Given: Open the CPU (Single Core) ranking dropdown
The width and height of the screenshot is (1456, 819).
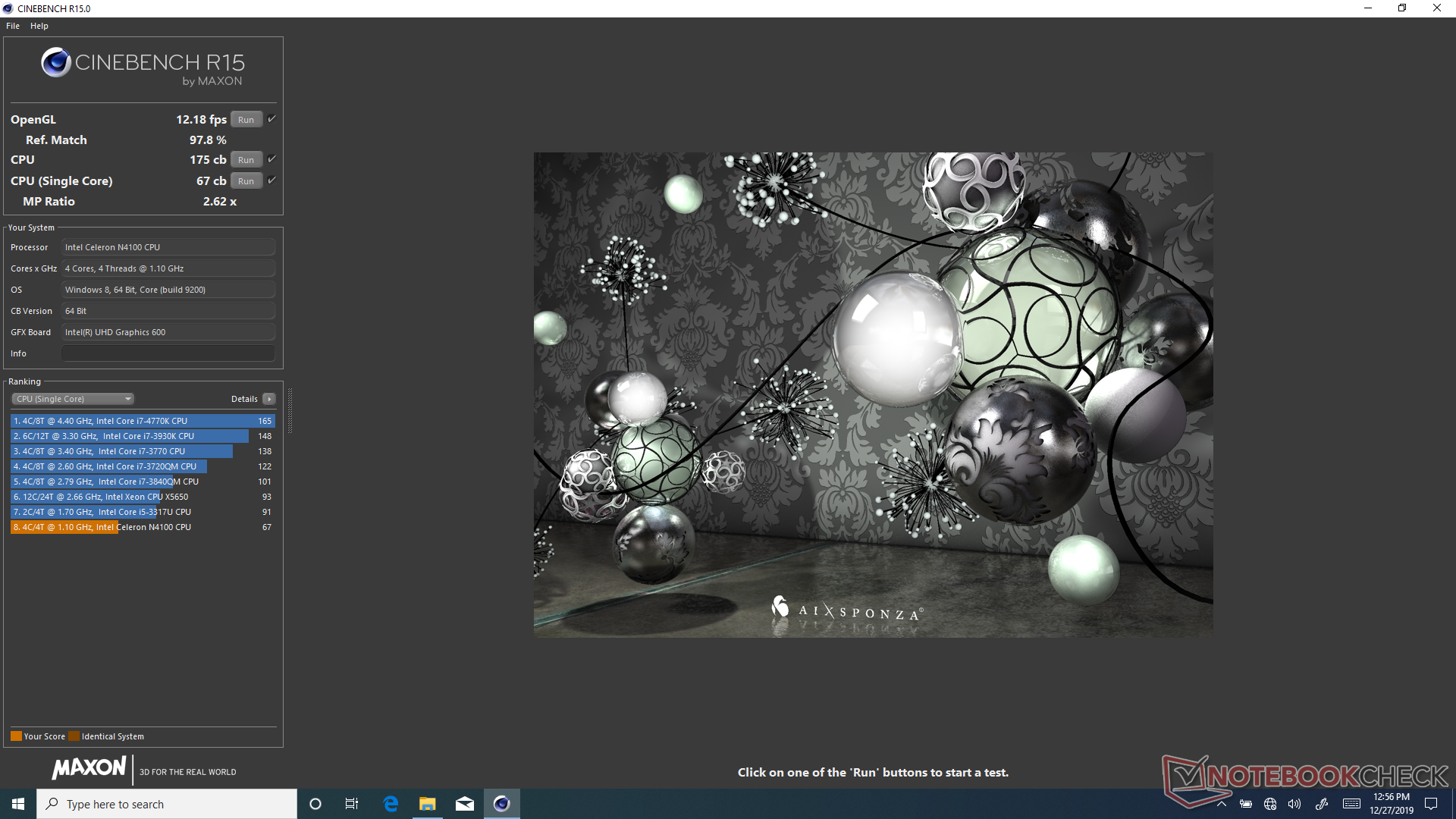Looking at the screenshot, I should [x=73, y=399].
